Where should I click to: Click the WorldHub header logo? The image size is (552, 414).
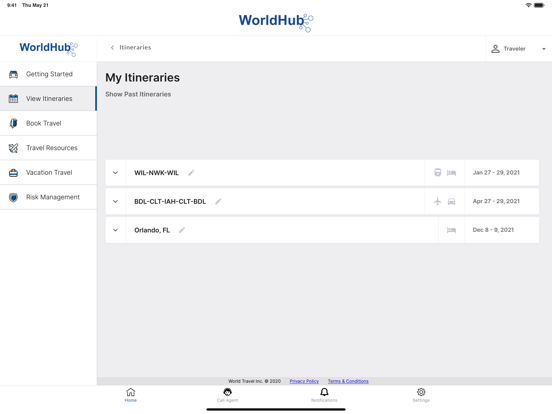click(276, 22)
